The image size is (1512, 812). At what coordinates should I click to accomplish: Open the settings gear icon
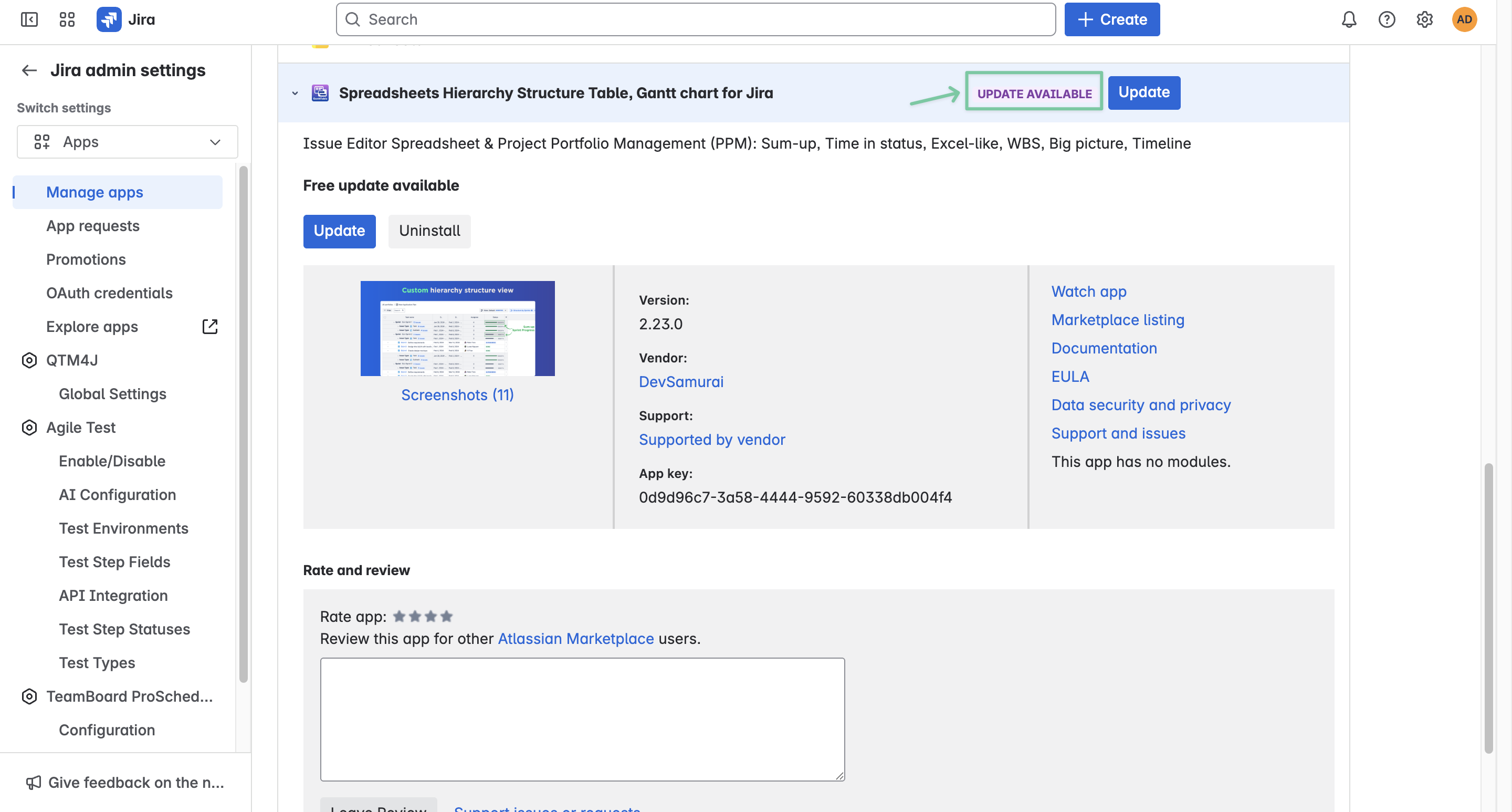tap(1424, 19)
